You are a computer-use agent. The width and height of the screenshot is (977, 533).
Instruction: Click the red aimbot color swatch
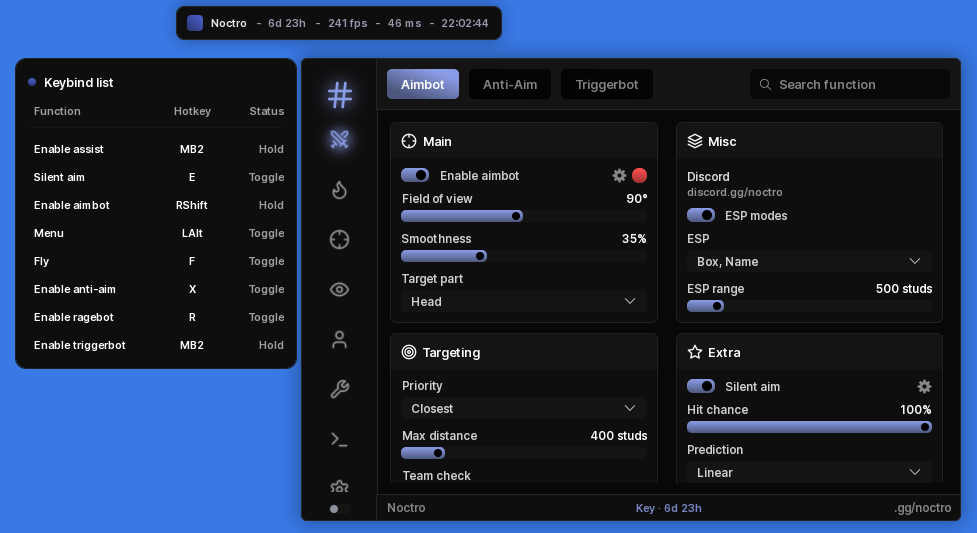coord(639,176)
